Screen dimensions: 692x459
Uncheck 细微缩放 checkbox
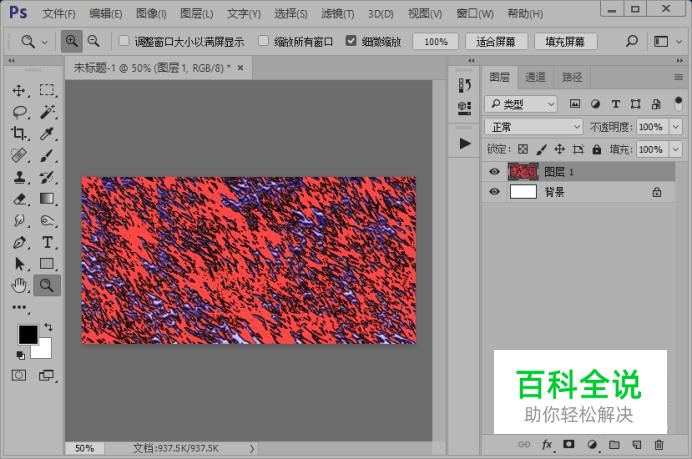pyautogui.click(x=351, y=41)
